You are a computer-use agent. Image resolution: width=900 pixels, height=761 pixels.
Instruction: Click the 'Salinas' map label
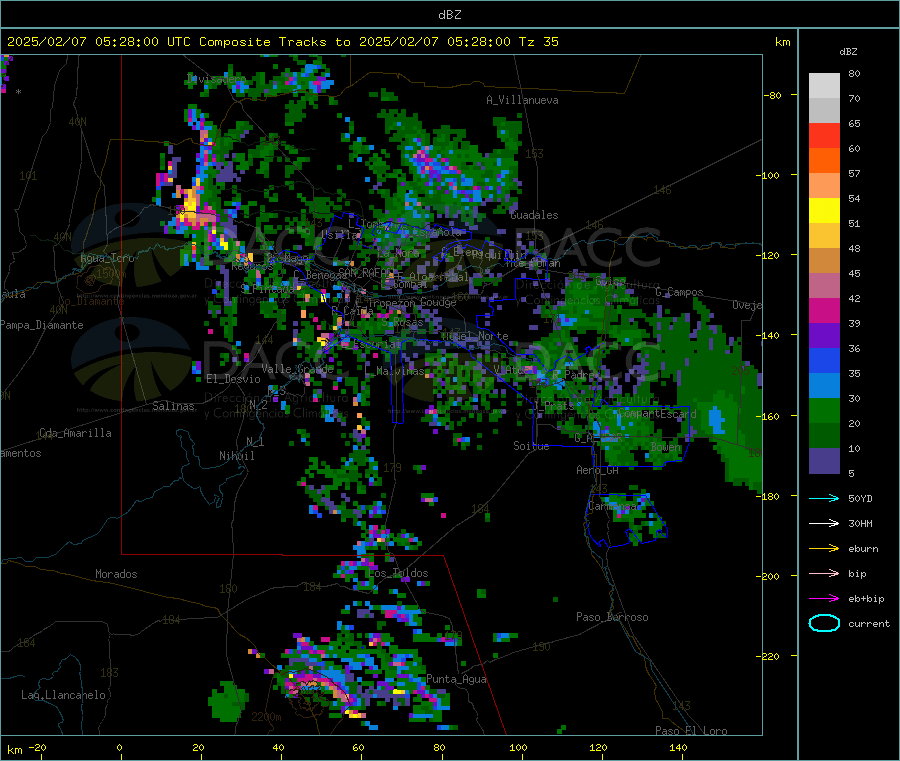[173, 406]
